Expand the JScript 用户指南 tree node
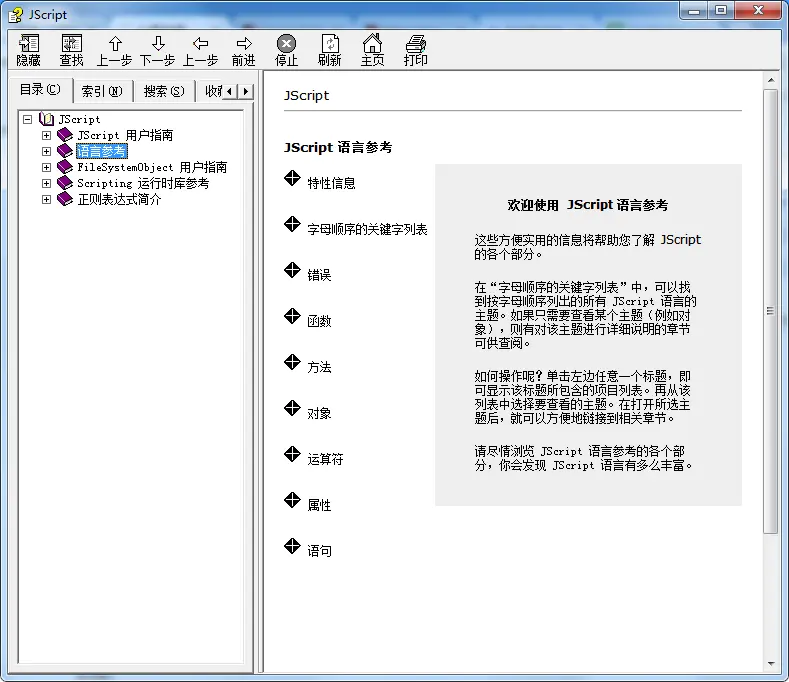The image size is (789, 682). [x=46, y=135]
